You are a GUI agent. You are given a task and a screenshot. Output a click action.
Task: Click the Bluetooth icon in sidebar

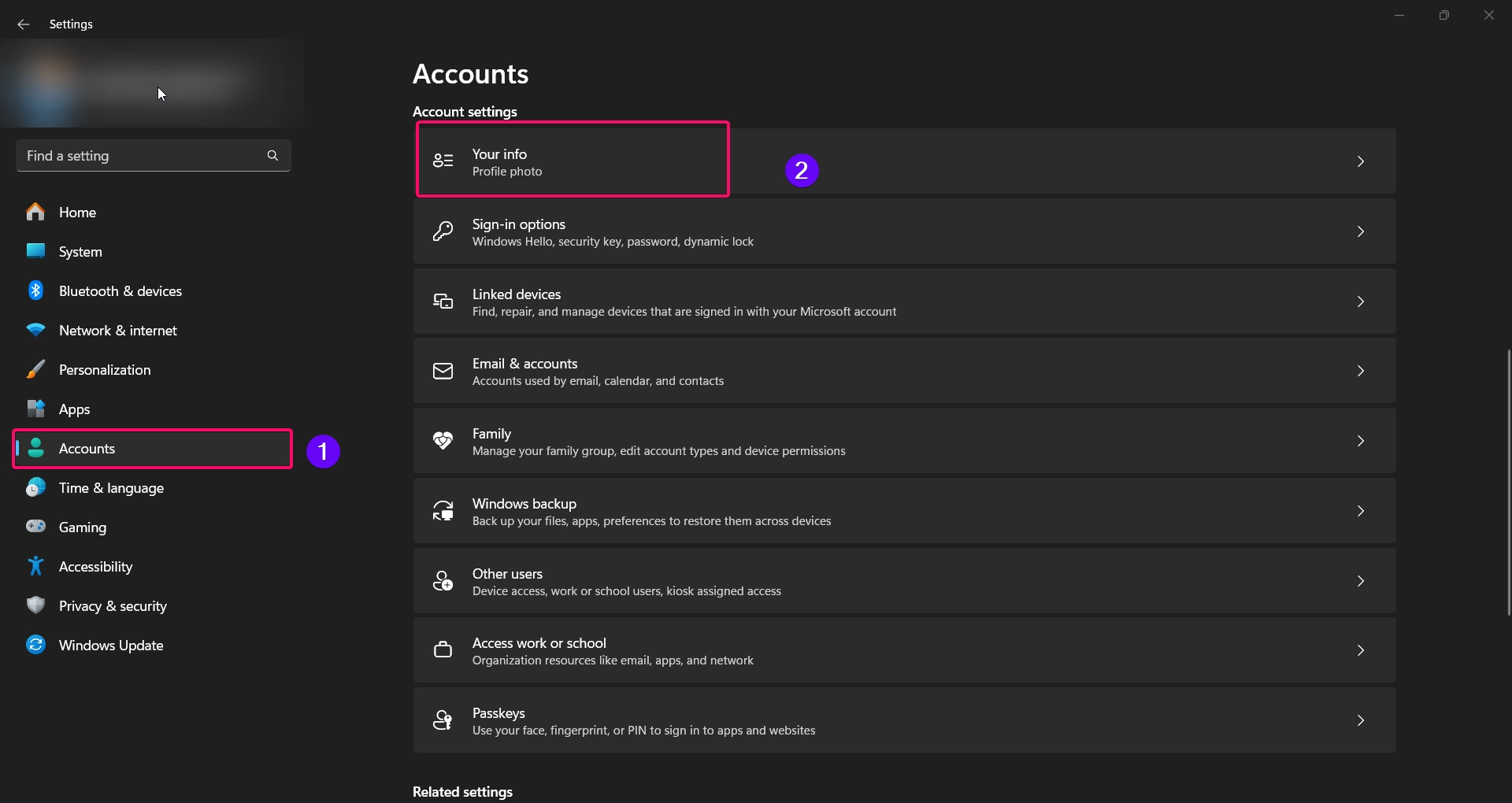coord(35,290)
